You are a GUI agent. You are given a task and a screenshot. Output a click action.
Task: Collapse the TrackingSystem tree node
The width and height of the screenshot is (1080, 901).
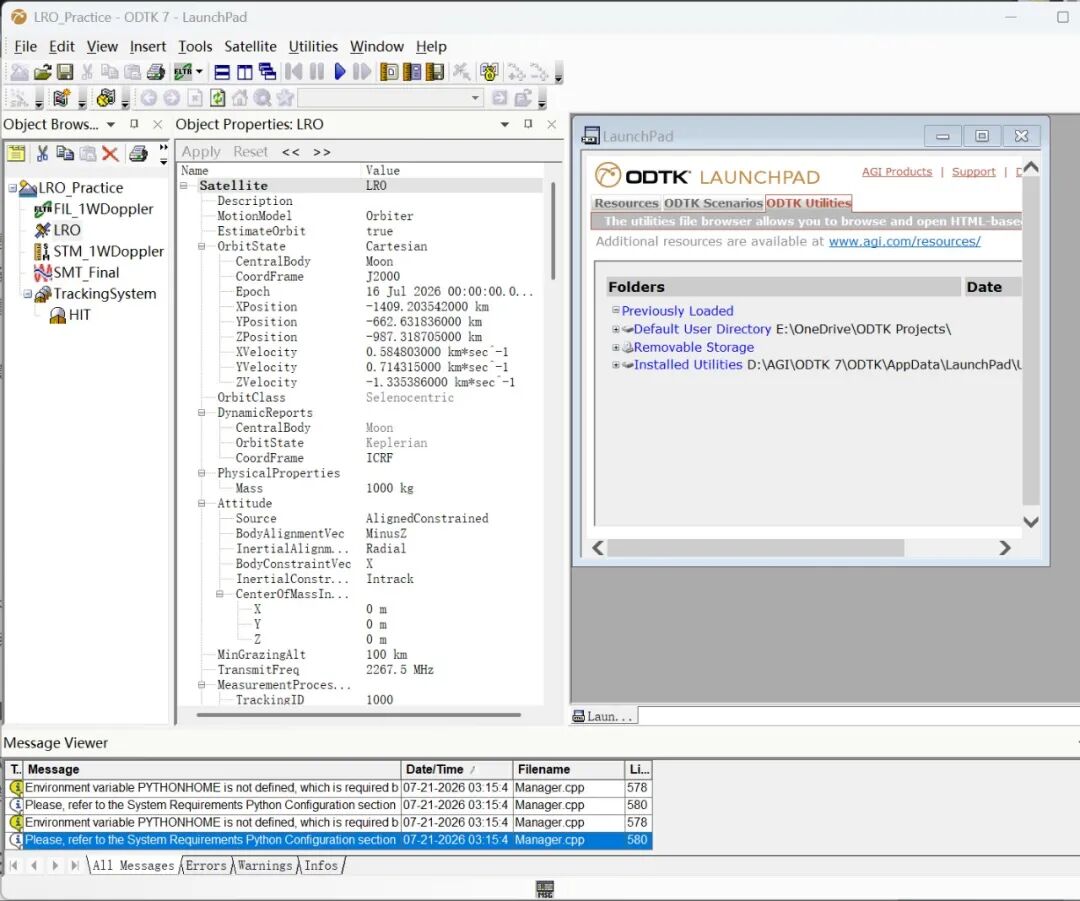coord(28,294)
